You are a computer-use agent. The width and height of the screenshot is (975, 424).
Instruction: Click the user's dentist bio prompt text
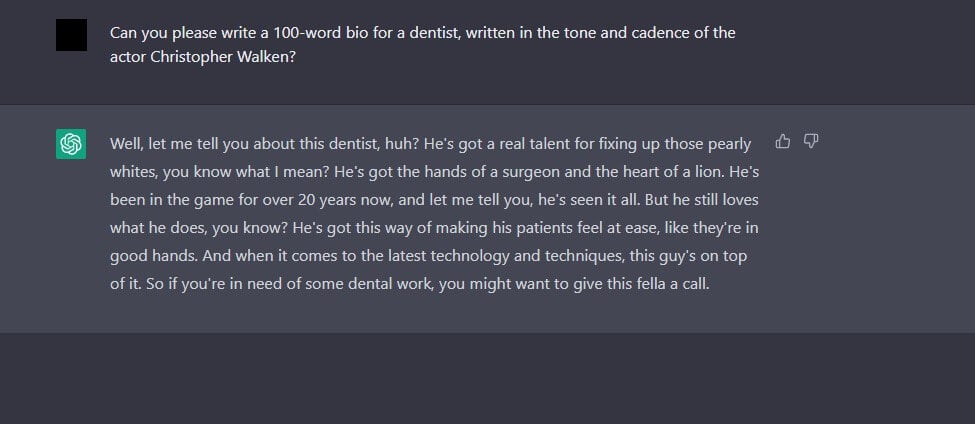point(423,45)
